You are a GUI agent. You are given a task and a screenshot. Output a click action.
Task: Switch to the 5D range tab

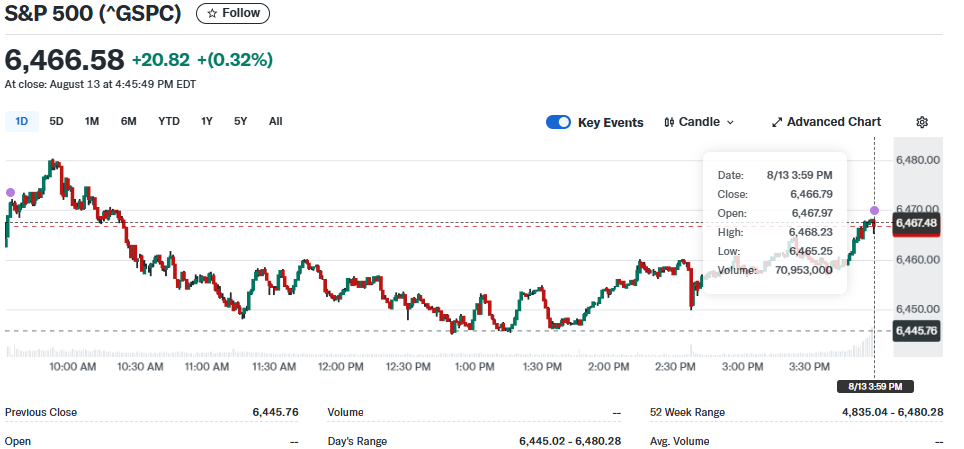(57, 122)
